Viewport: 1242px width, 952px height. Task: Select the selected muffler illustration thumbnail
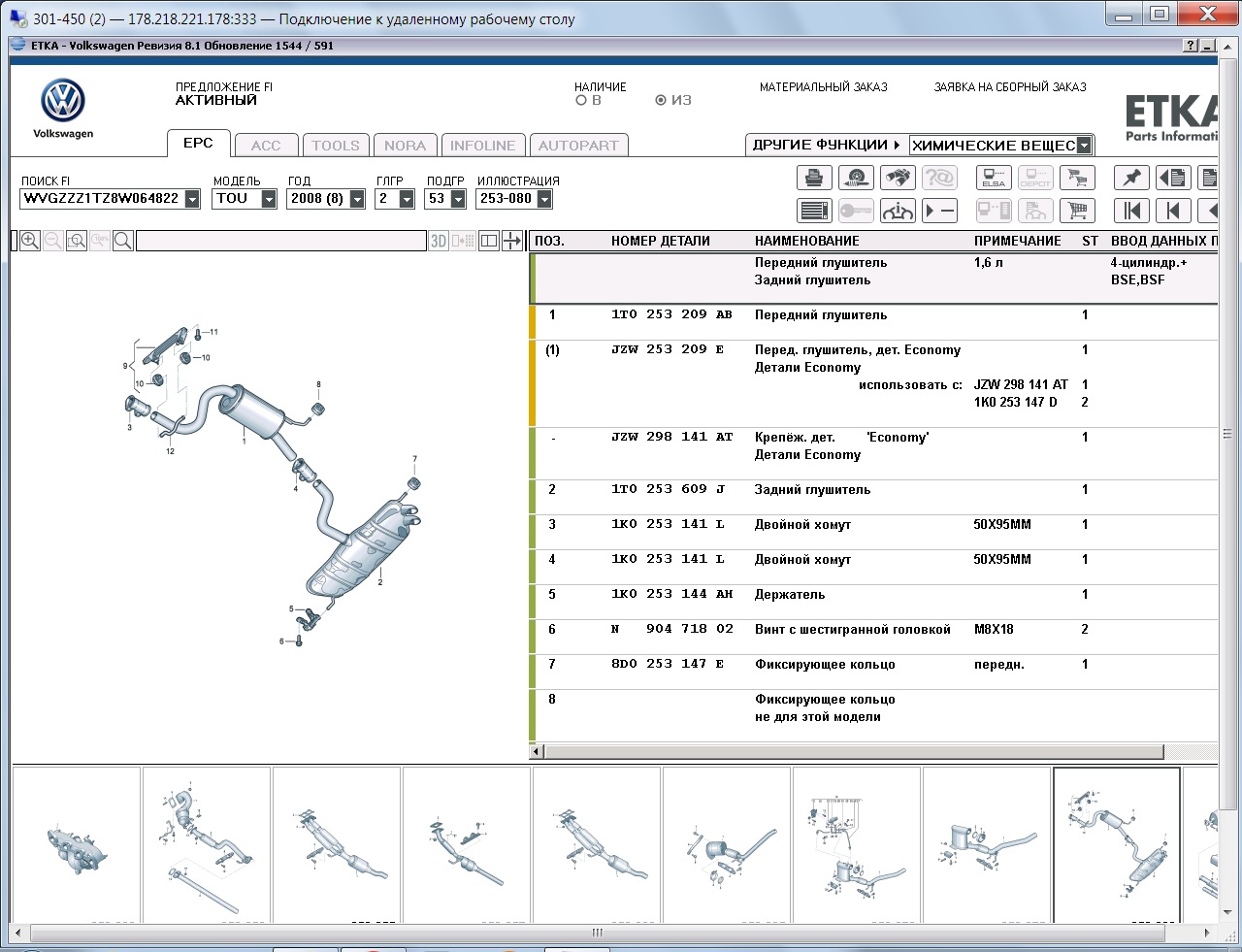click(x=1117, y=844)
